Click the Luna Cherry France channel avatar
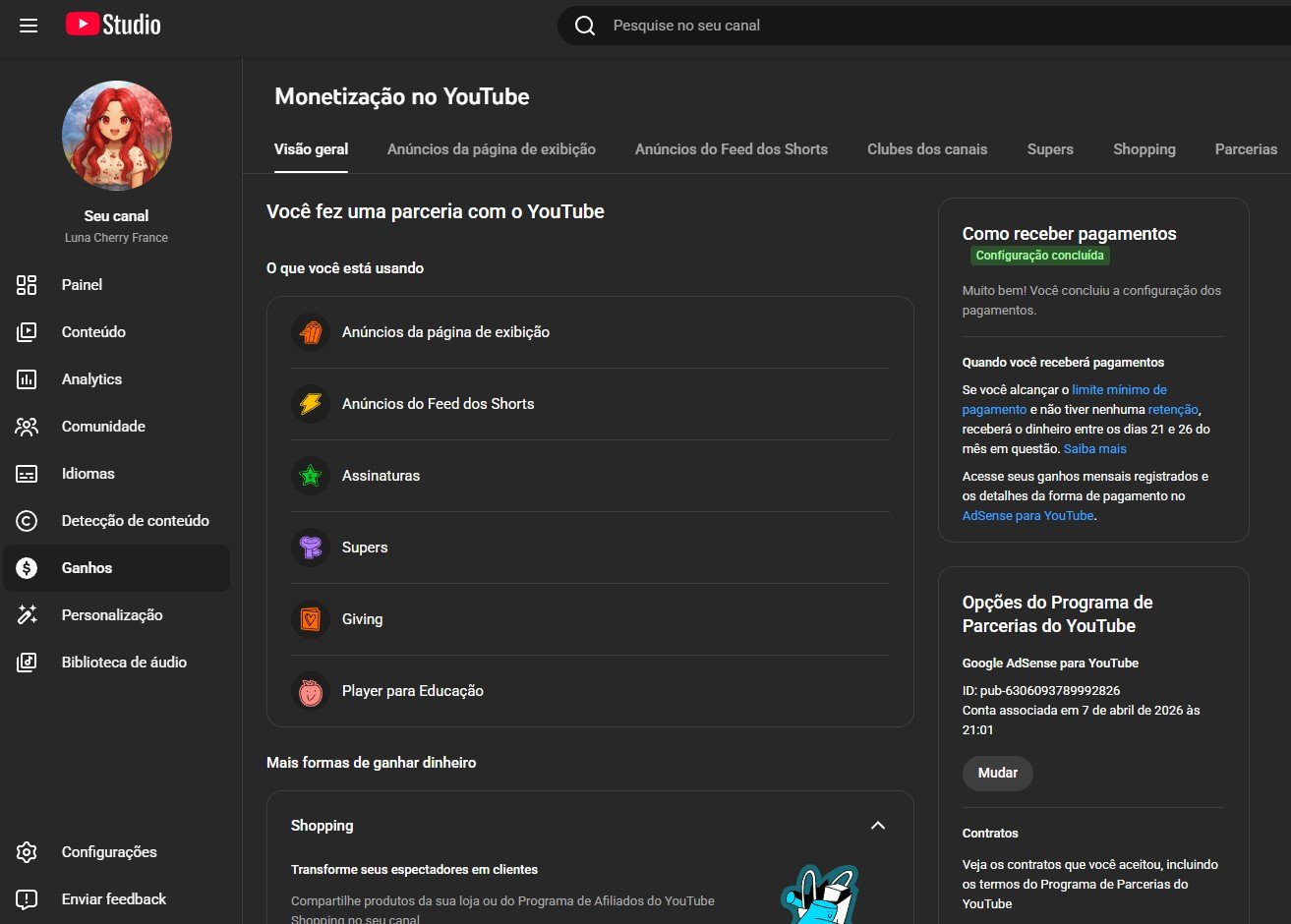The image size is (1291, 924). click(117, 136)
